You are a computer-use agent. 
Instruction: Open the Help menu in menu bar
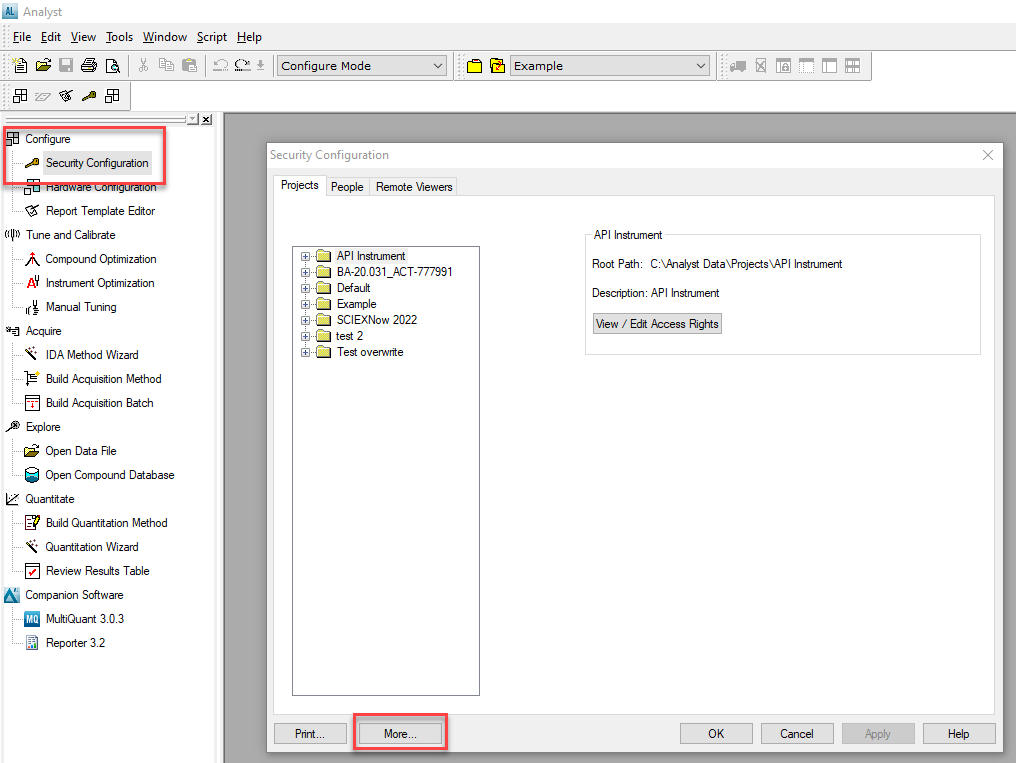[x=249, y=37]
